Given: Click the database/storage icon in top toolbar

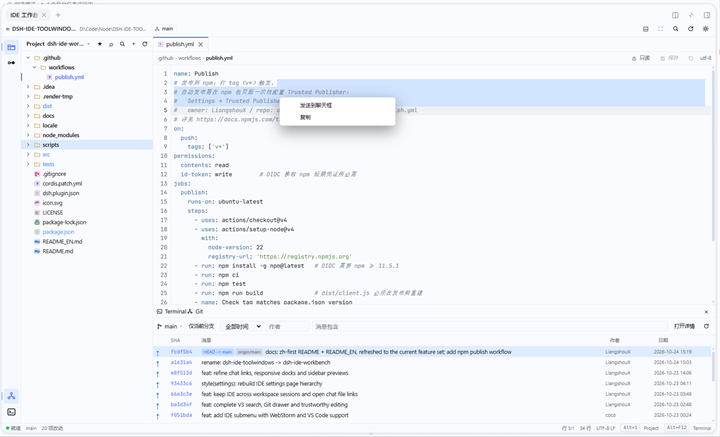Looking at the screenshot, I should click(x=646, y=29).
